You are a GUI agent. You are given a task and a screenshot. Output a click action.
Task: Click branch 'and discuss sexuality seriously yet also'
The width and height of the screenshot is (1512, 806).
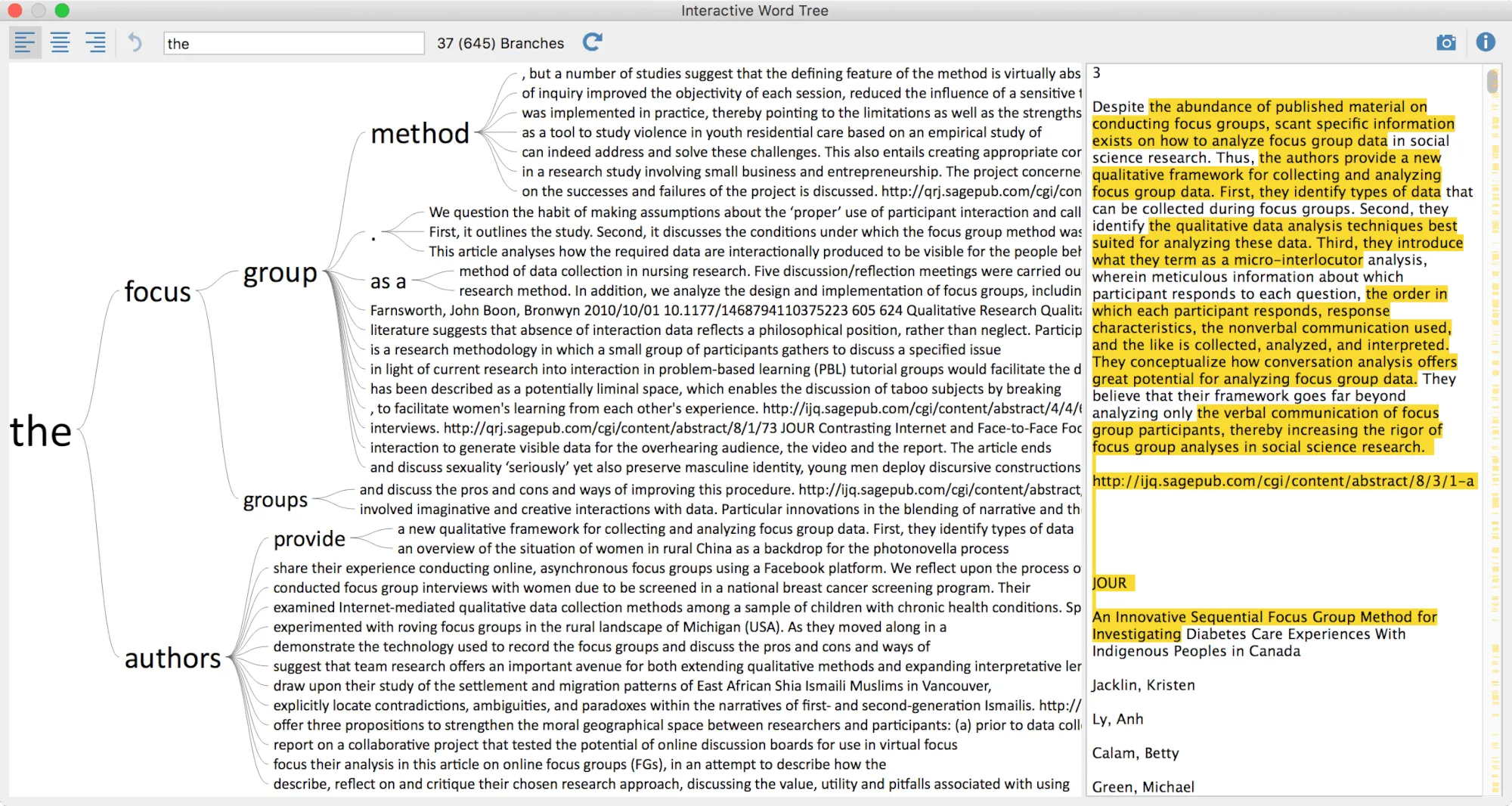[726, 468]
